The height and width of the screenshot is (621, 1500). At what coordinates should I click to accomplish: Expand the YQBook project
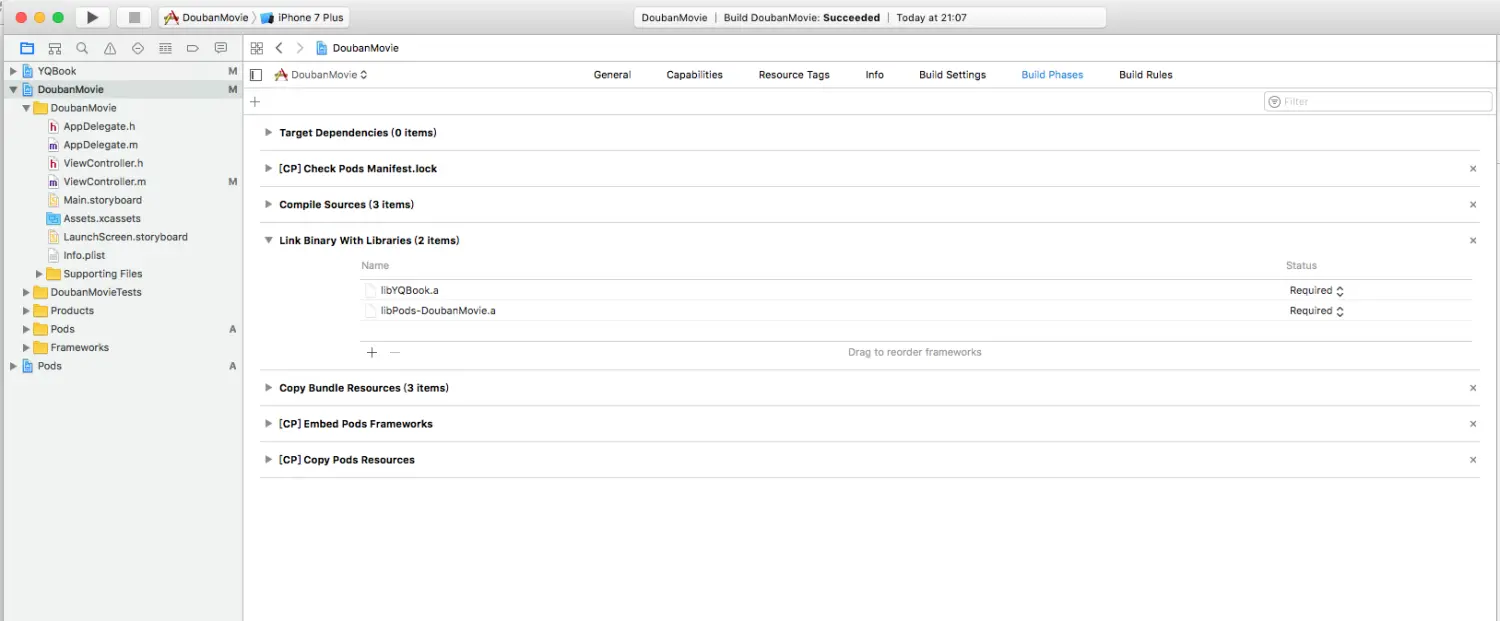13,71
